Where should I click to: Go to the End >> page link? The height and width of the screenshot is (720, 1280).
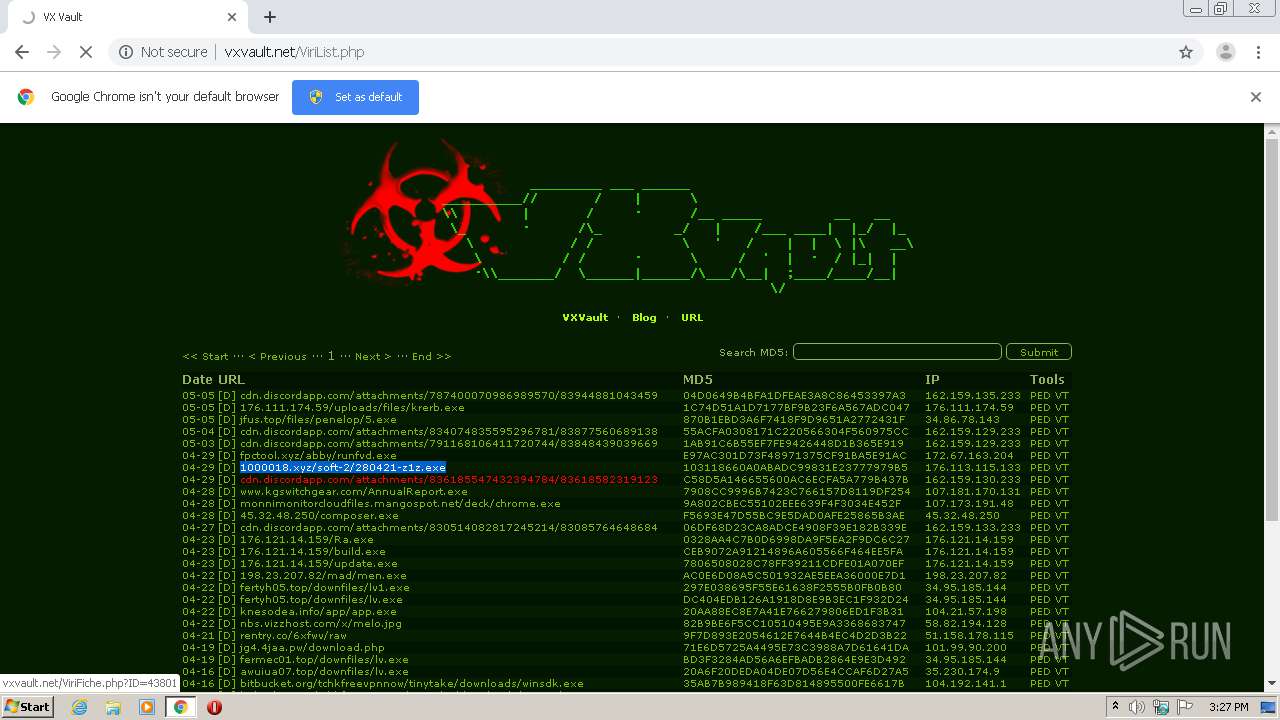tap(431, 356)
